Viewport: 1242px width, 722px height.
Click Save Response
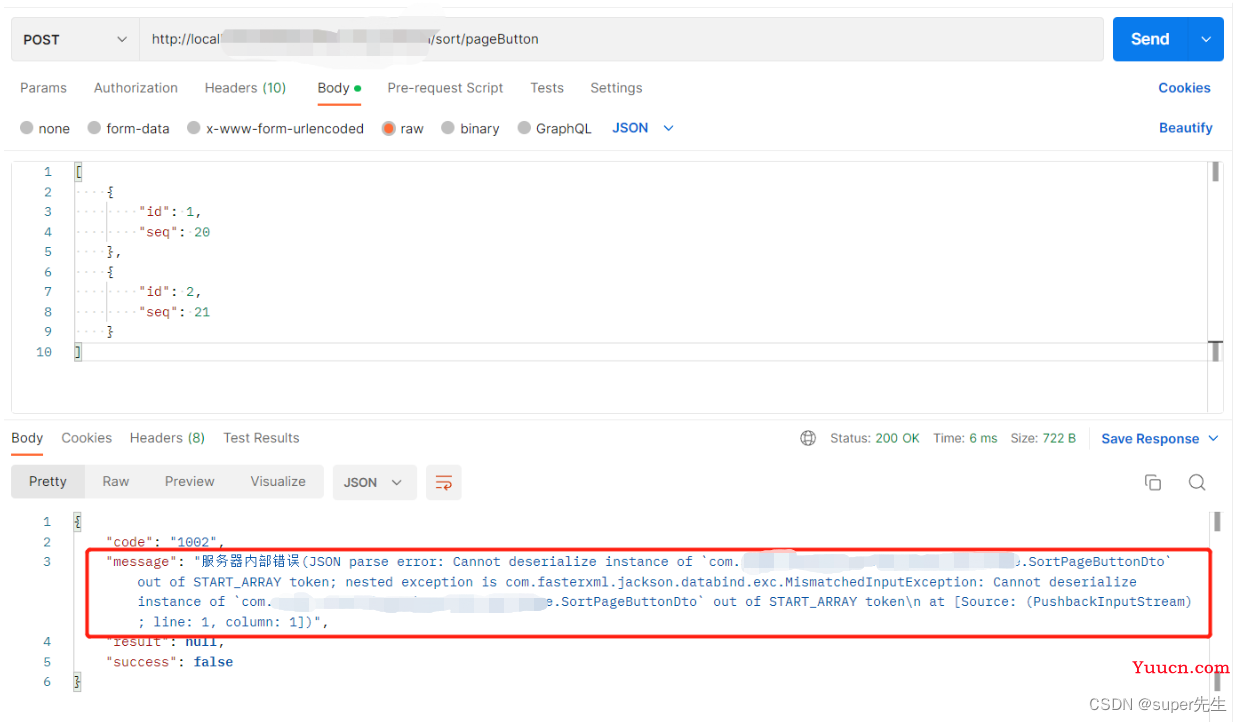1150,439
